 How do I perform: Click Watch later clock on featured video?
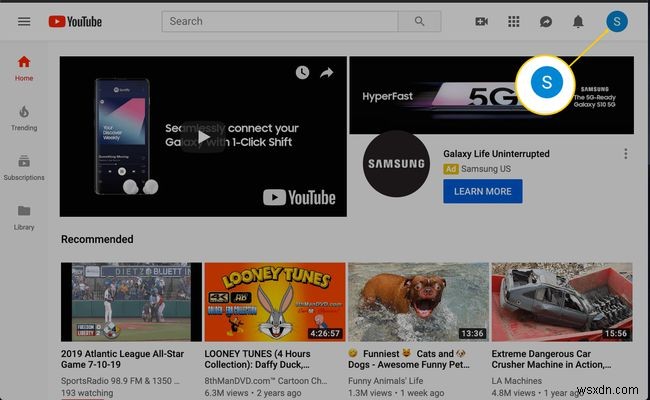(302, 73)
